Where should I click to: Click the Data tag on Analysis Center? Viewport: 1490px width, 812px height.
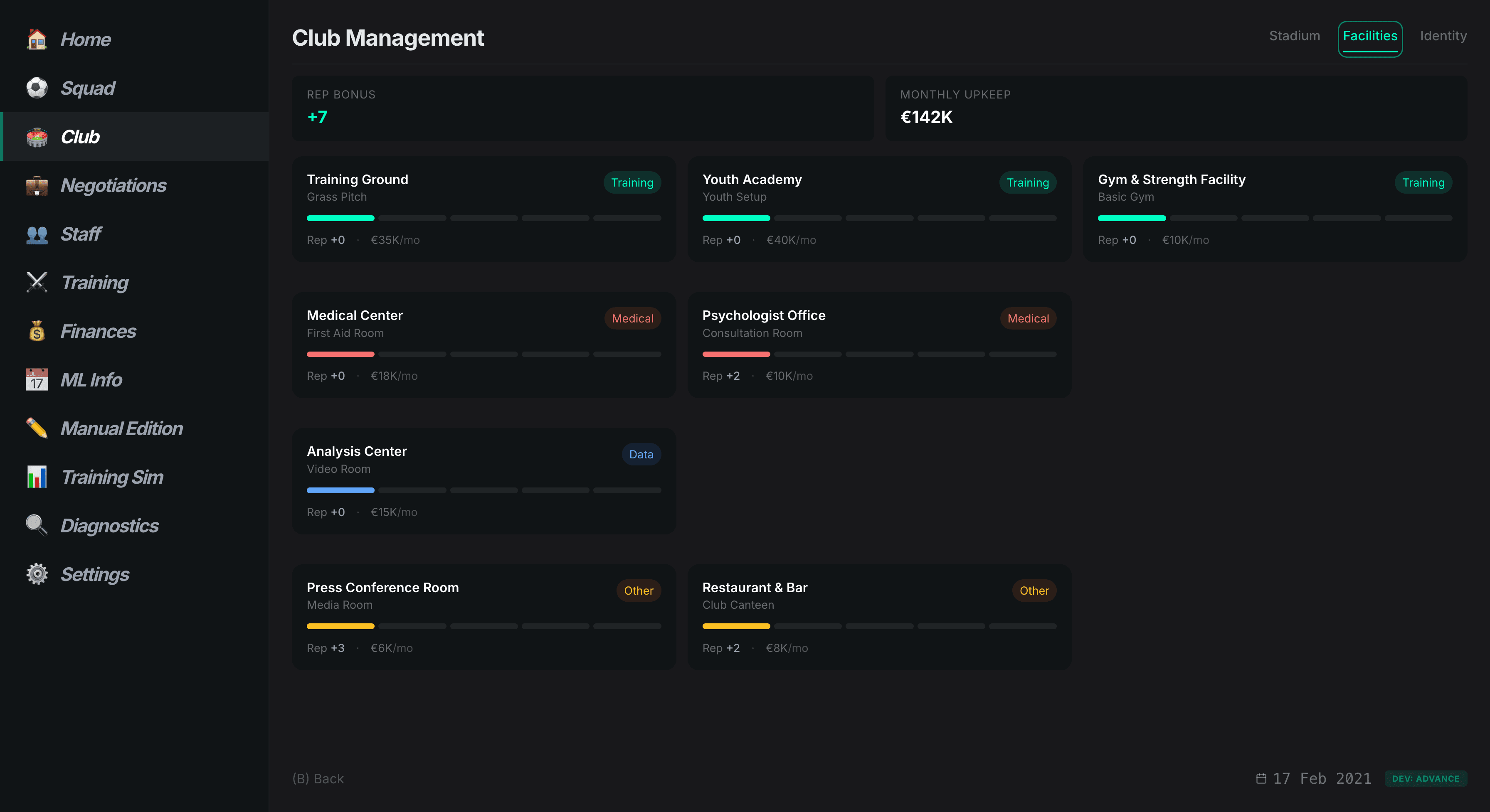641,454
